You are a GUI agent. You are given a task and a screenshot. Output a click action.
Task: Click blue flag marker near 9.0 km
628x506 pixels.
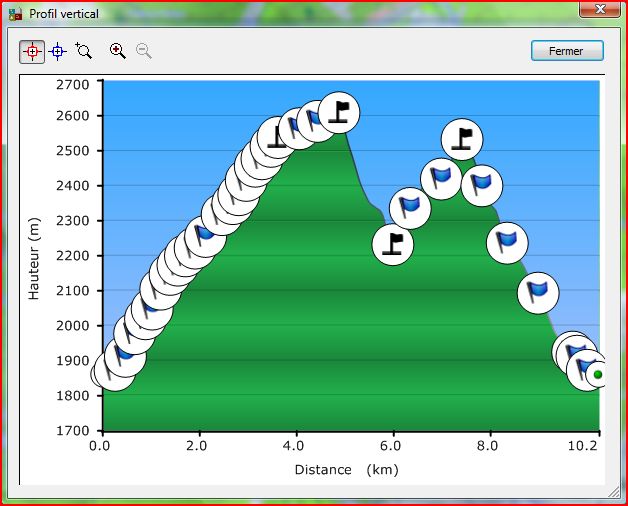pos(538,291)
